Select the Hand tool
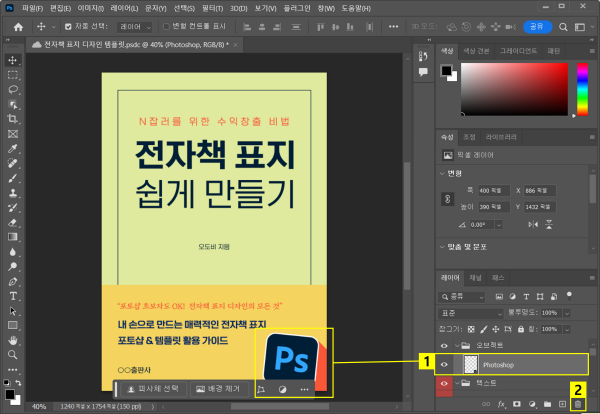Image resolution: width=600 pixels, height=414 pixels. tap(13, 339)
